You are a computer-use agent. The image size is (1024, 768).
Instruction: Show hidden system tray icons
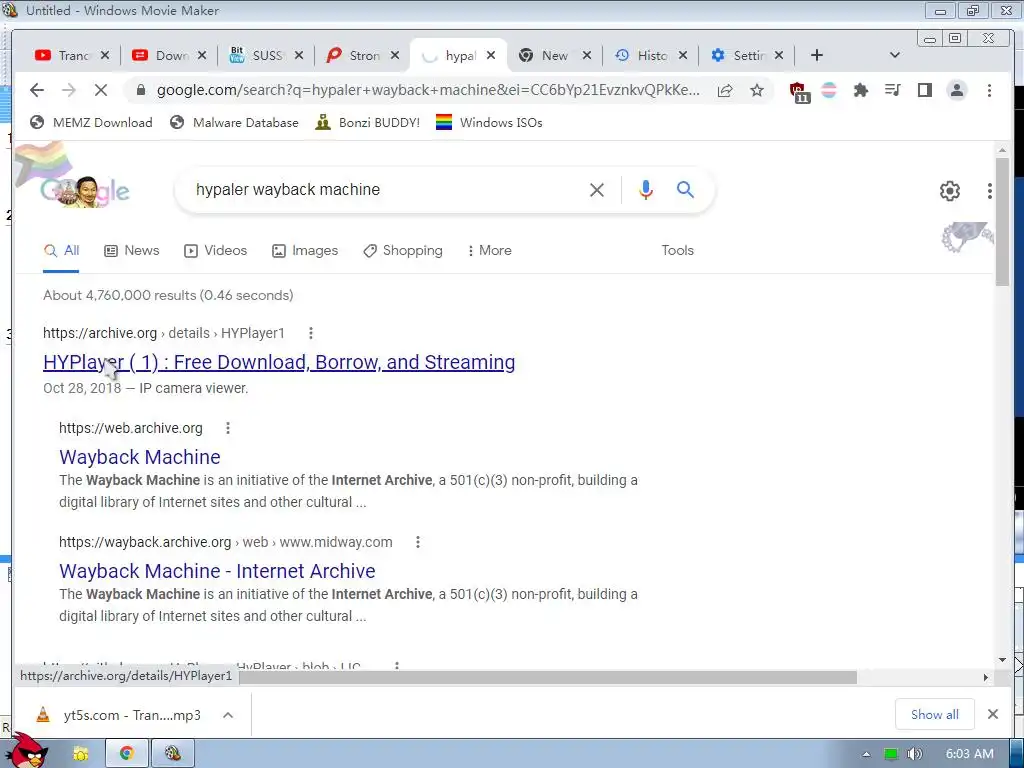[866, 754]
